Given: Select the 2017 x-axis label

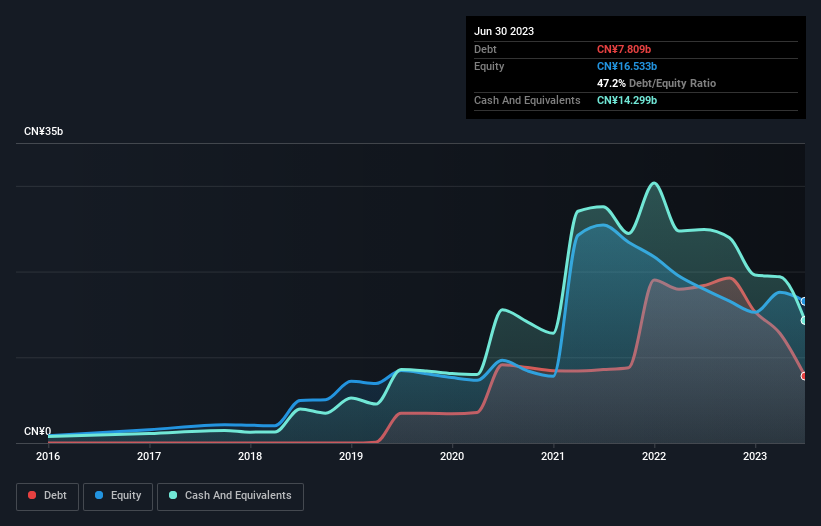Looking at the screenshot, I should pyautogui.click(x=149, y=456).
